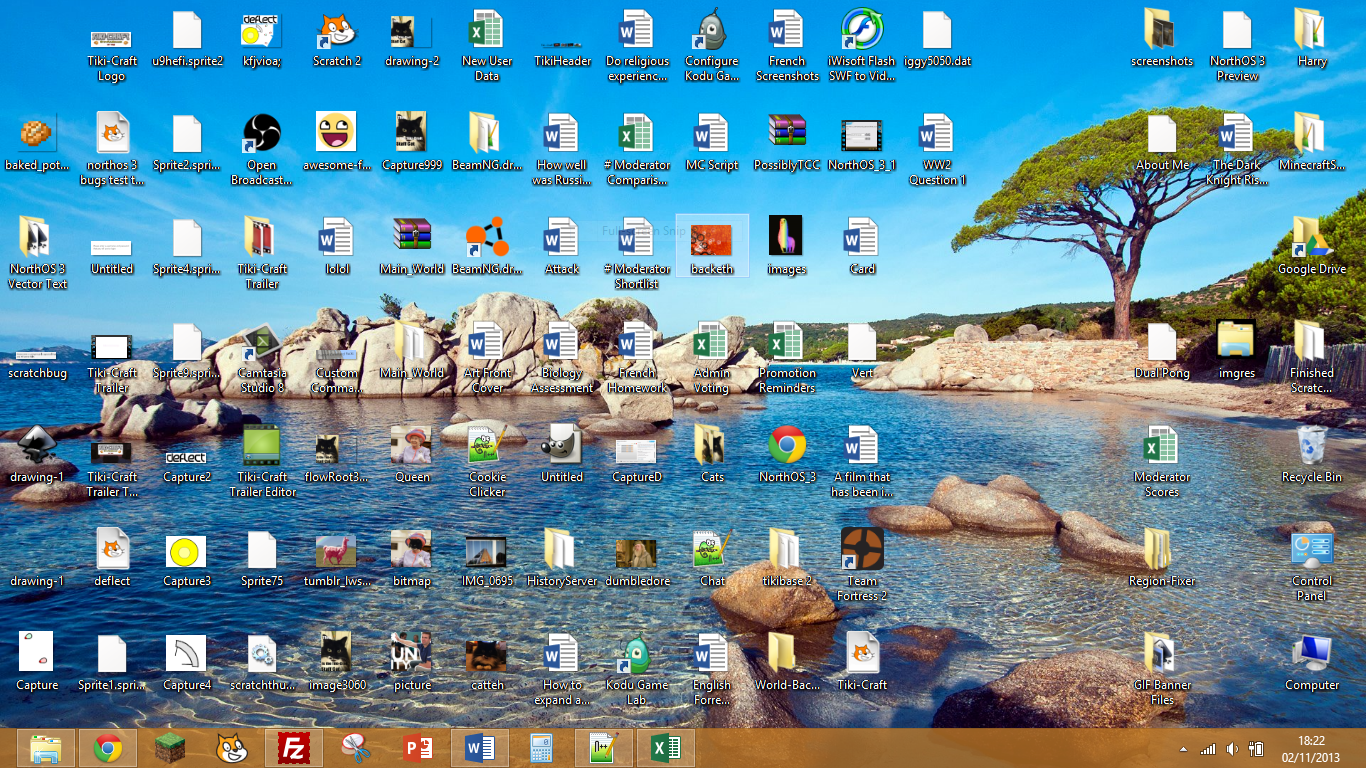Click the Scratch cat taskbar icon
1366x768 pixels.
232,748
